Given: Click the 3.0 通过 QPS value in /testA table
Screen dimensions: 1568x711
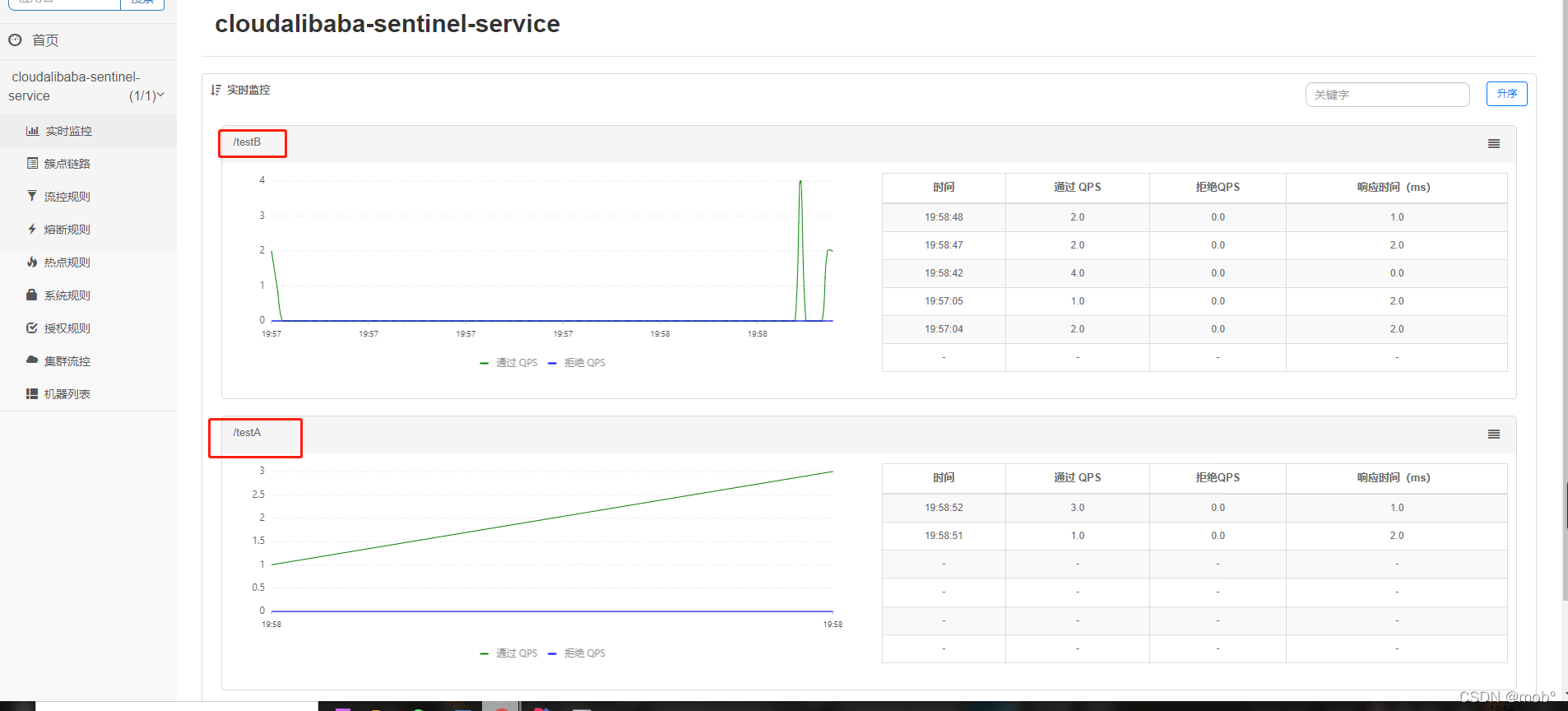Looking at the screenshot, I should 1078,508.
